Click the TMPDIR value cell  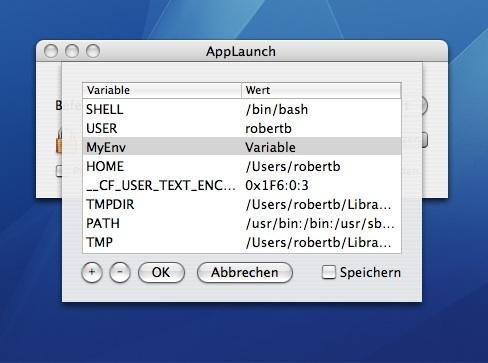(318, 204)
